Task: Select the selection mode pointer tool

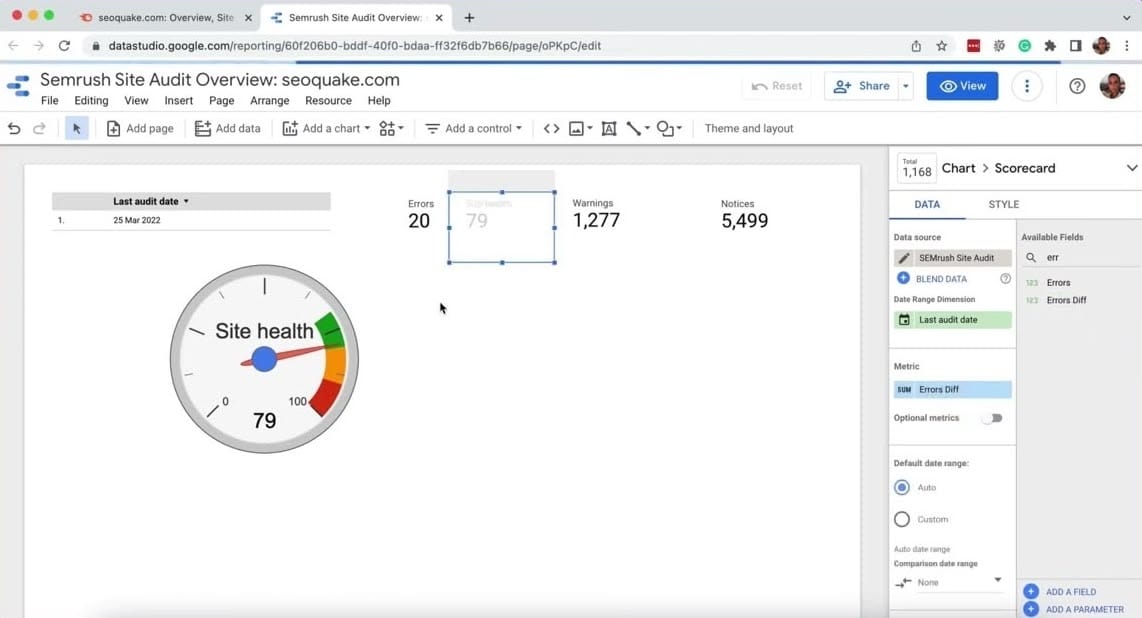Action: [x=76, y=129]
